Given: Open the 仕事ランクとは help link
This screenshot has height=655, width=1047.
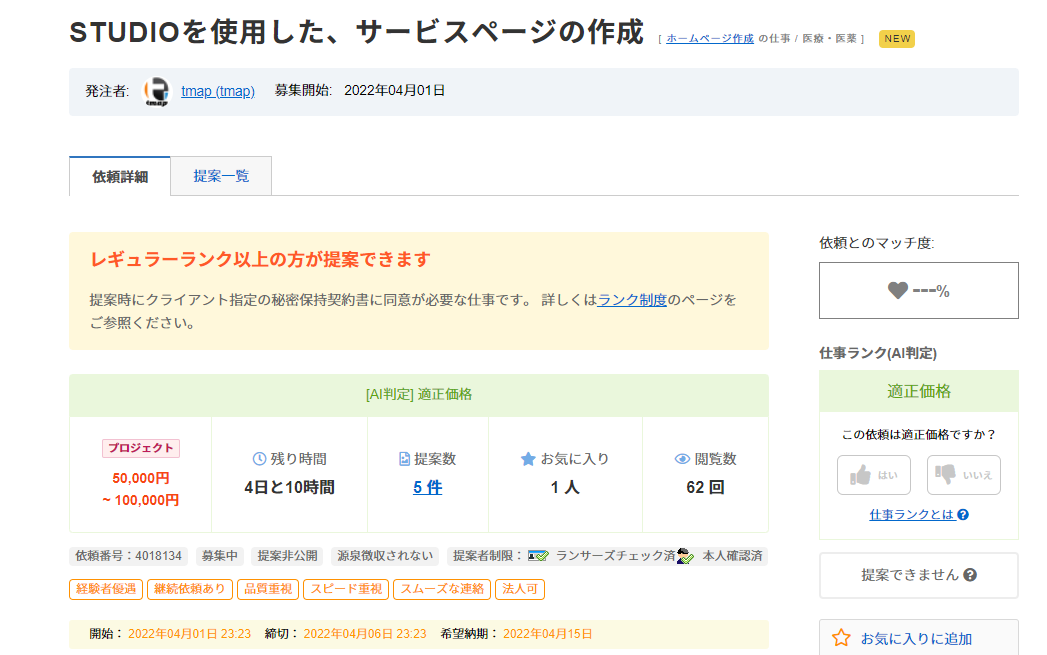Looking at the screenshot, I should (x=918, y=515).
